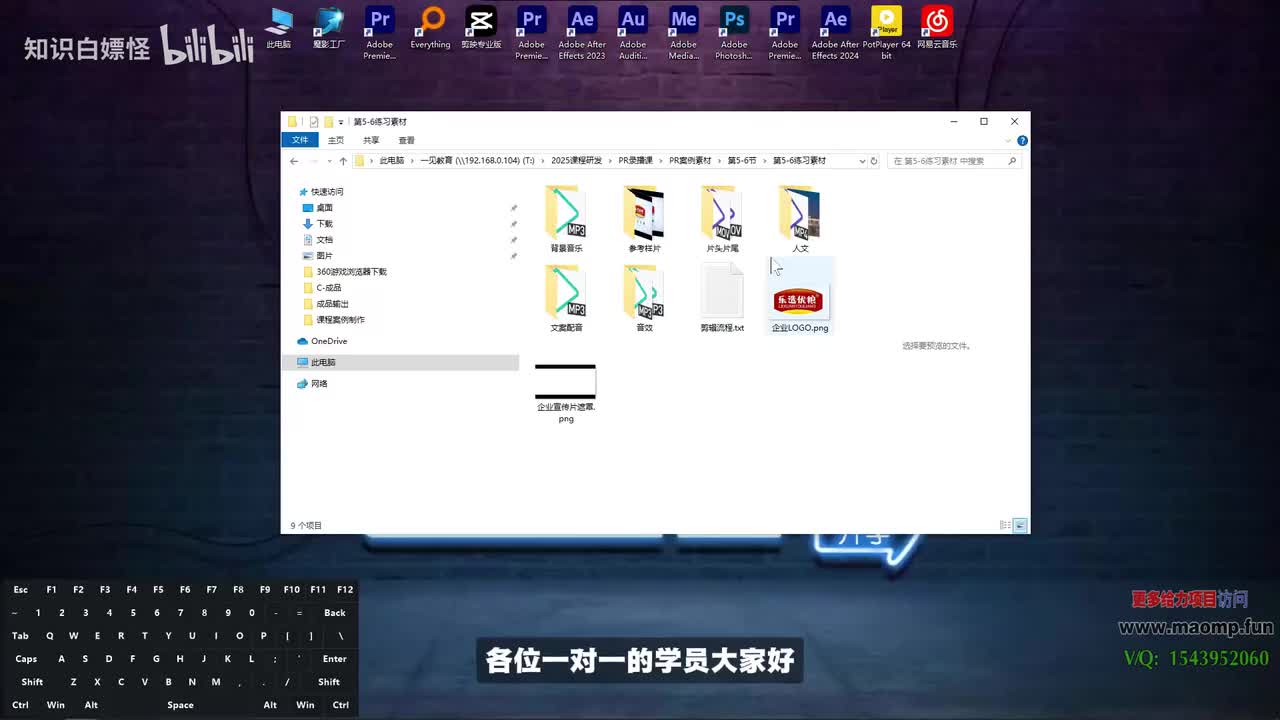The height and width of the screenshot is (720, 1280).
Task: Open Explorer help question mark icon
Action: (1022, 140)
